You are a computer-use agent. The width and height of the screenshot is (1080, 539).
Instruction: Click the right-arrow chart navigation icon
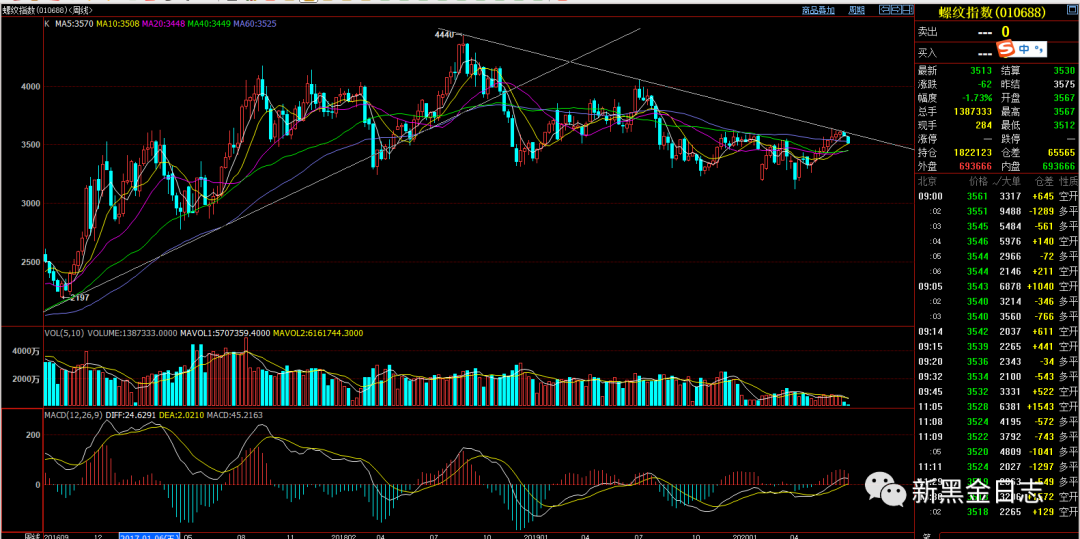[896, 10]
